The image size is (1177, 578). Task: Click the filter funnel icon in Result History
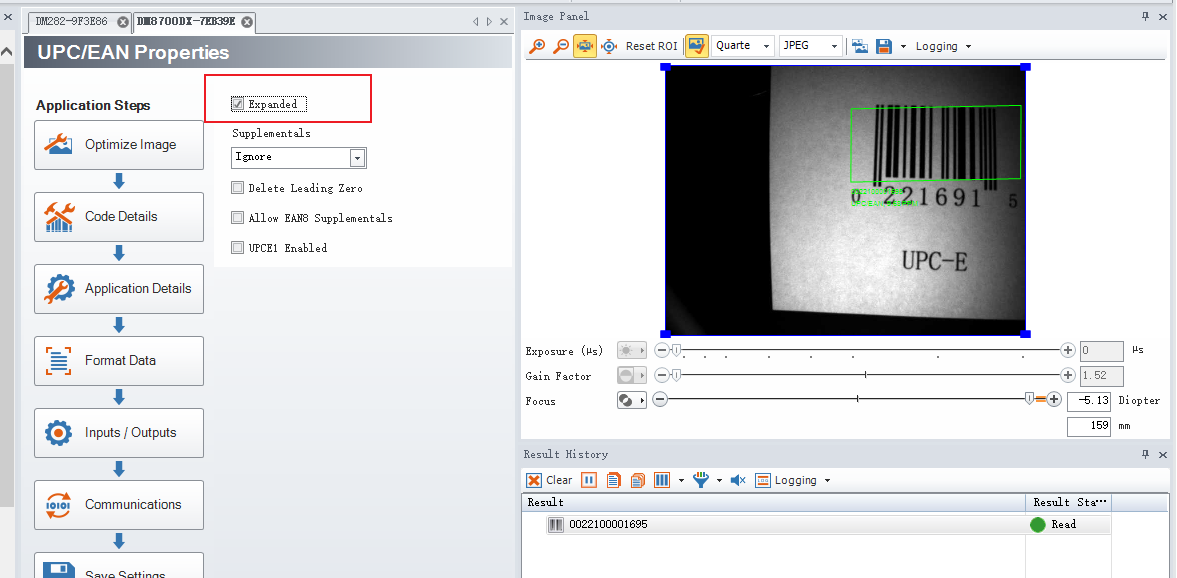pos(700,480)
